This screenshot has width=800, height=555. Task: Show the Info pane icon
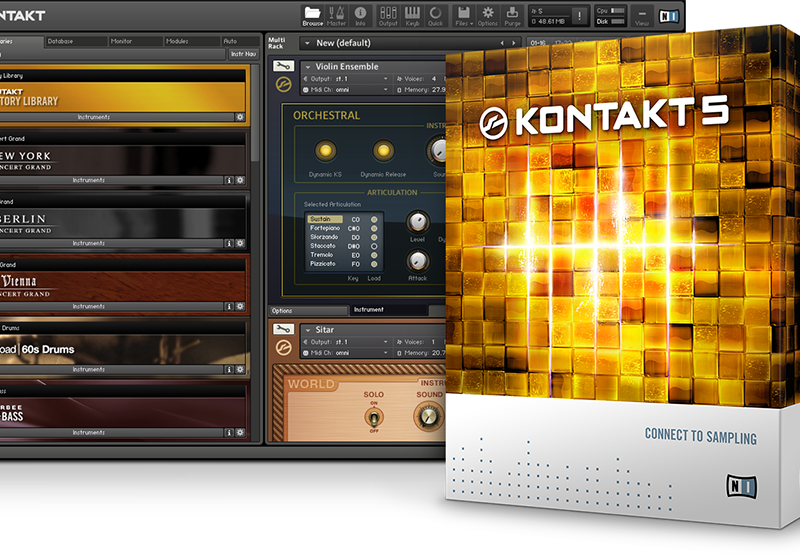point(360,16)
